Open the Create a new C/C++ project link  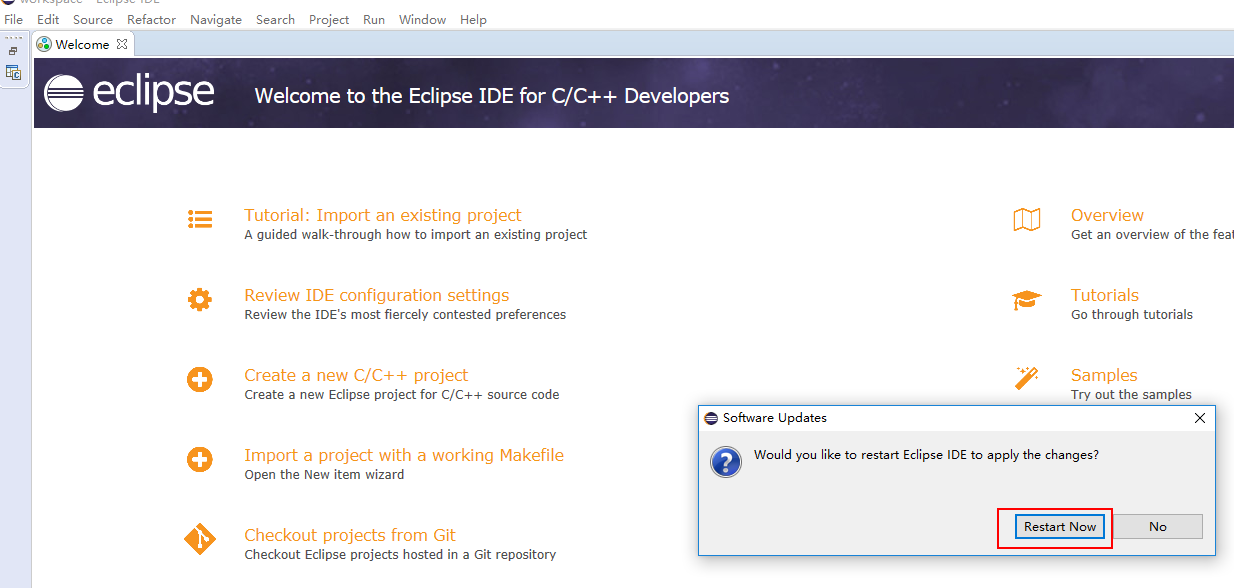[356, 375]
